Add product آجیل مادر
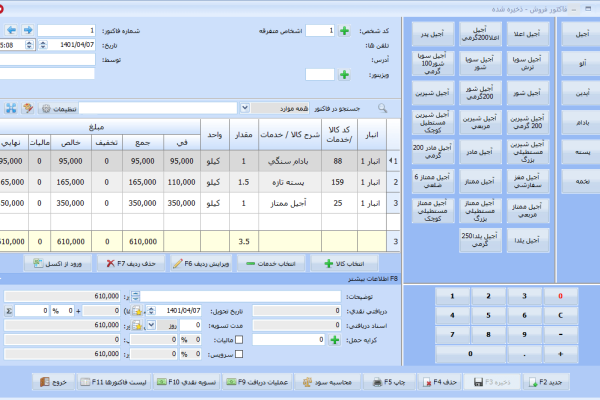The height and width of the screenshot is (400, 600). coord(480,152)
